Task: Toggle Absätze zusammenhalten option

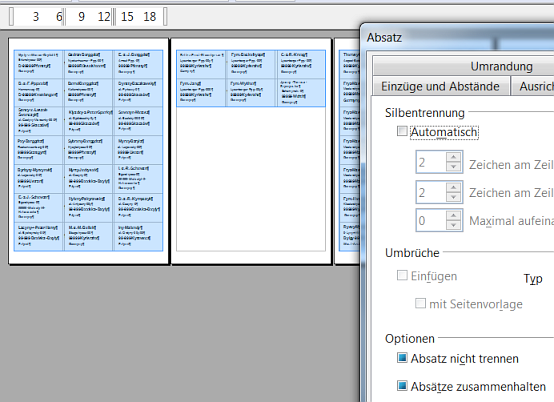Action: (x=402, y=385)
